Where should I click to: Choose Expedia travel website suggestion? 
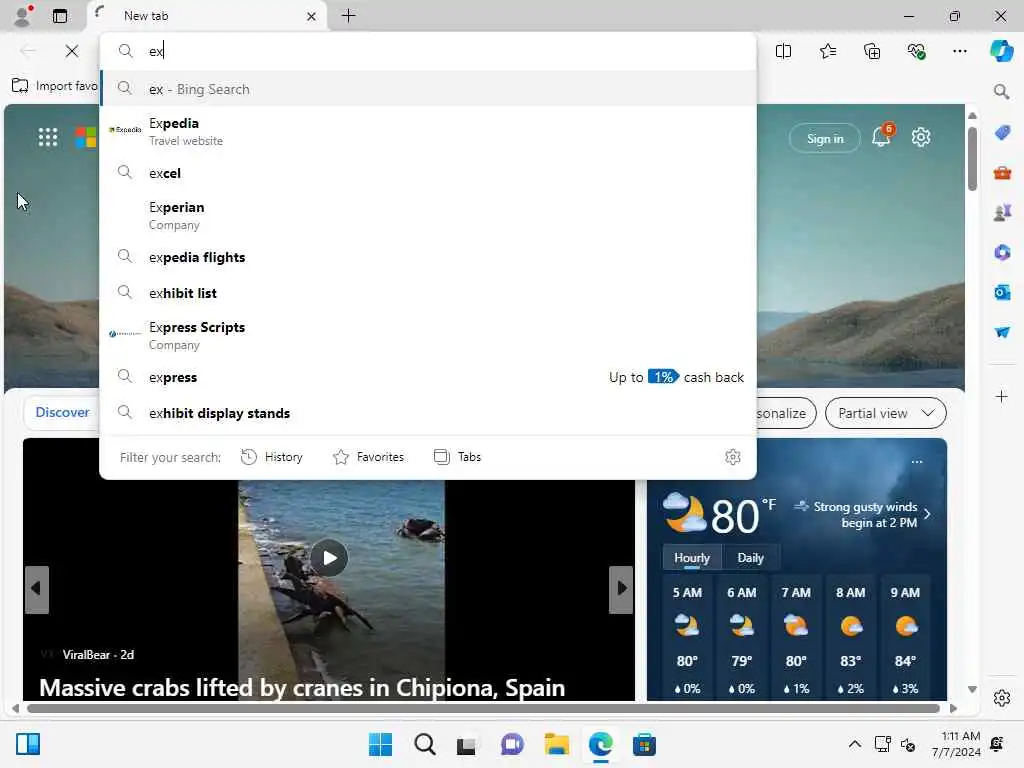pyautogui.click(x=428, y=131)
